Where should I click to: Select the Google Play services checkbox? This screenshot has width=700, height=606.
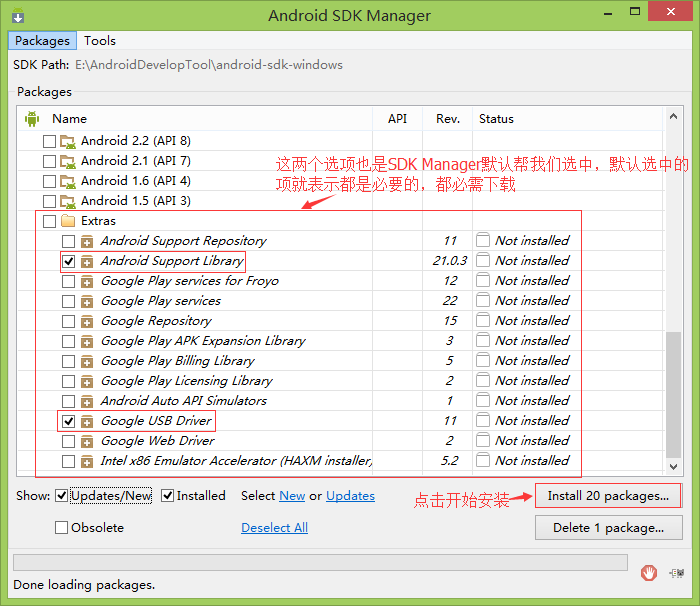coord(68,301)
